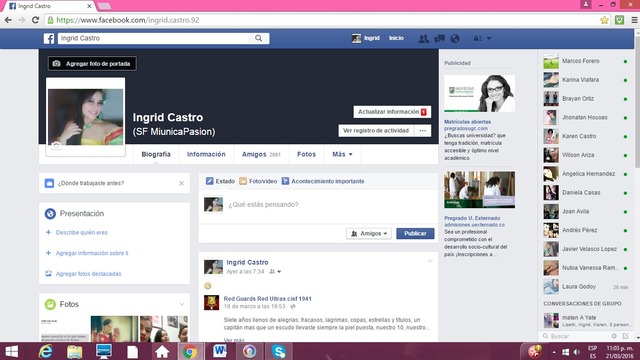The width and height of the screenshot is (640, 360).
Task: Open the profile picture thumbnail
Action: coord(85,117)
